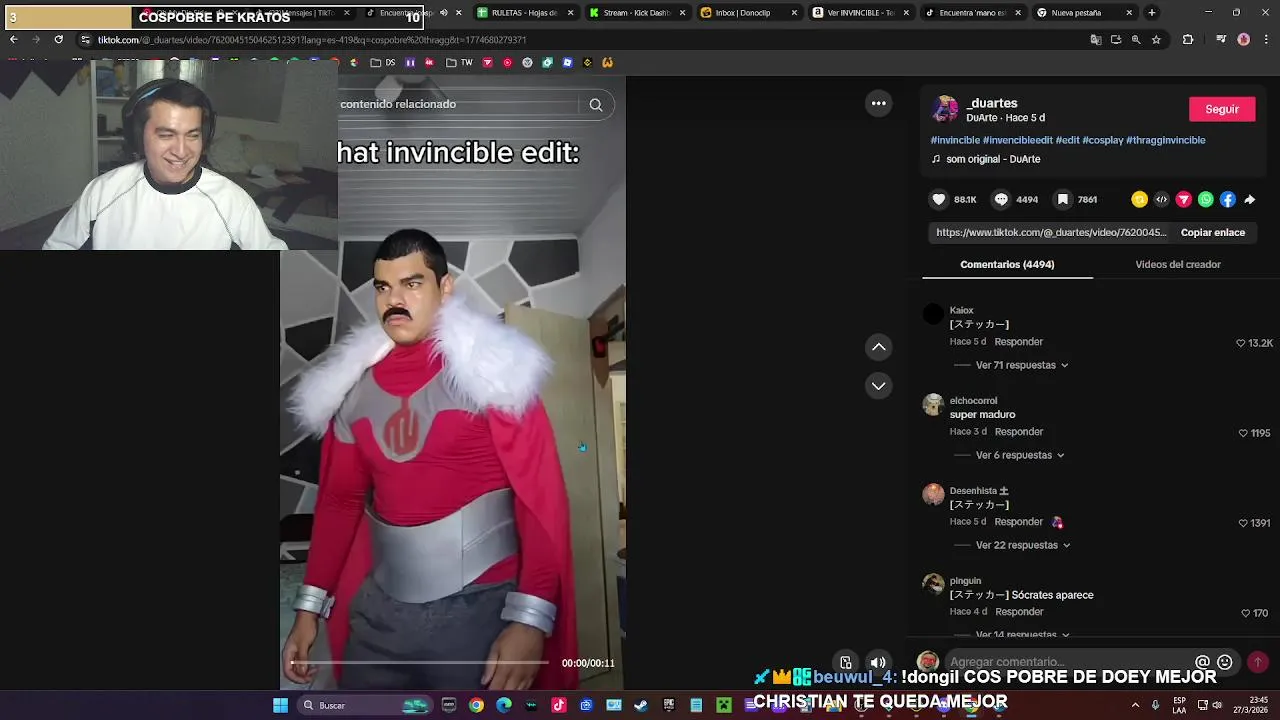Open Chrome extensions puzzle icon

(x=1188, y=39)
